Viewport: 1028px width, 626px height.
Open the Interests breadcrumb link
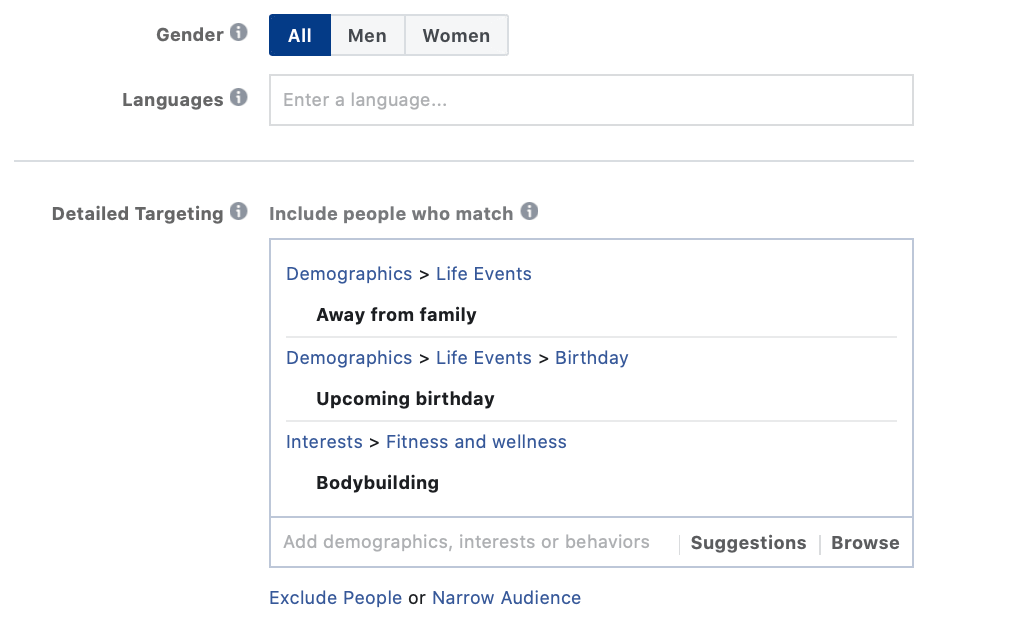click(324, 442)
